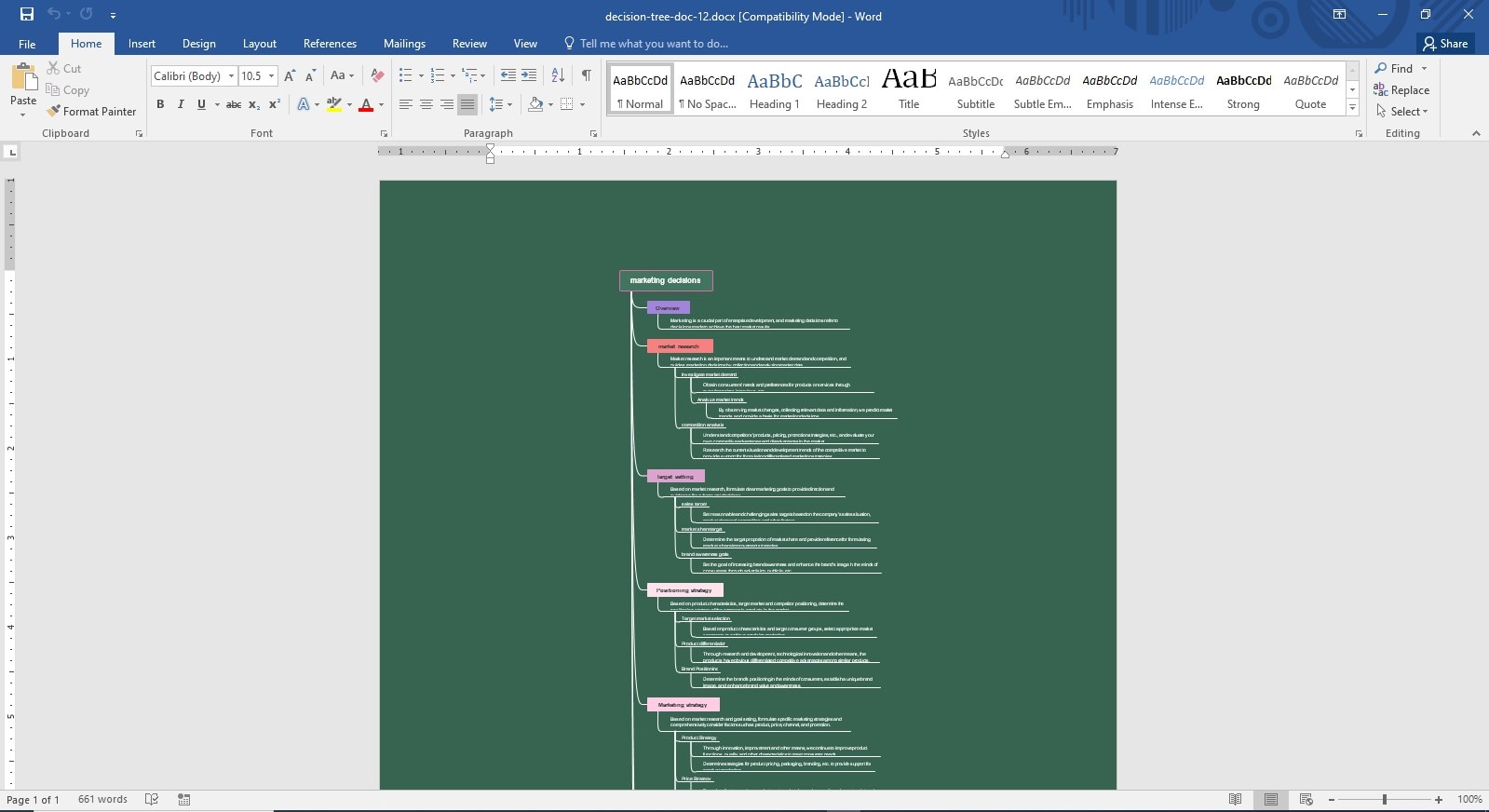Apply subscript formatting
The height and width of the screenshot is (812, 1489).
(254, 104)
